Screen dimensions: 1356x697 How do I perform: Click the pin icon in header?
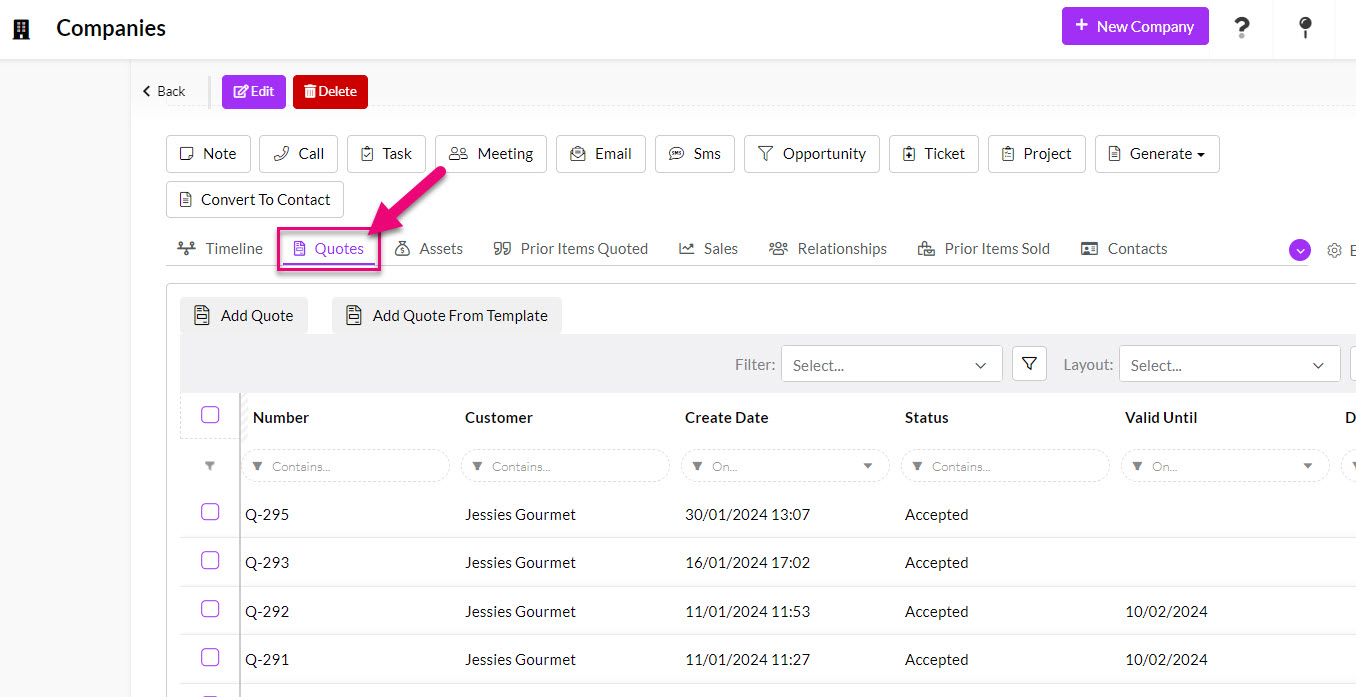click(1305, 27)
